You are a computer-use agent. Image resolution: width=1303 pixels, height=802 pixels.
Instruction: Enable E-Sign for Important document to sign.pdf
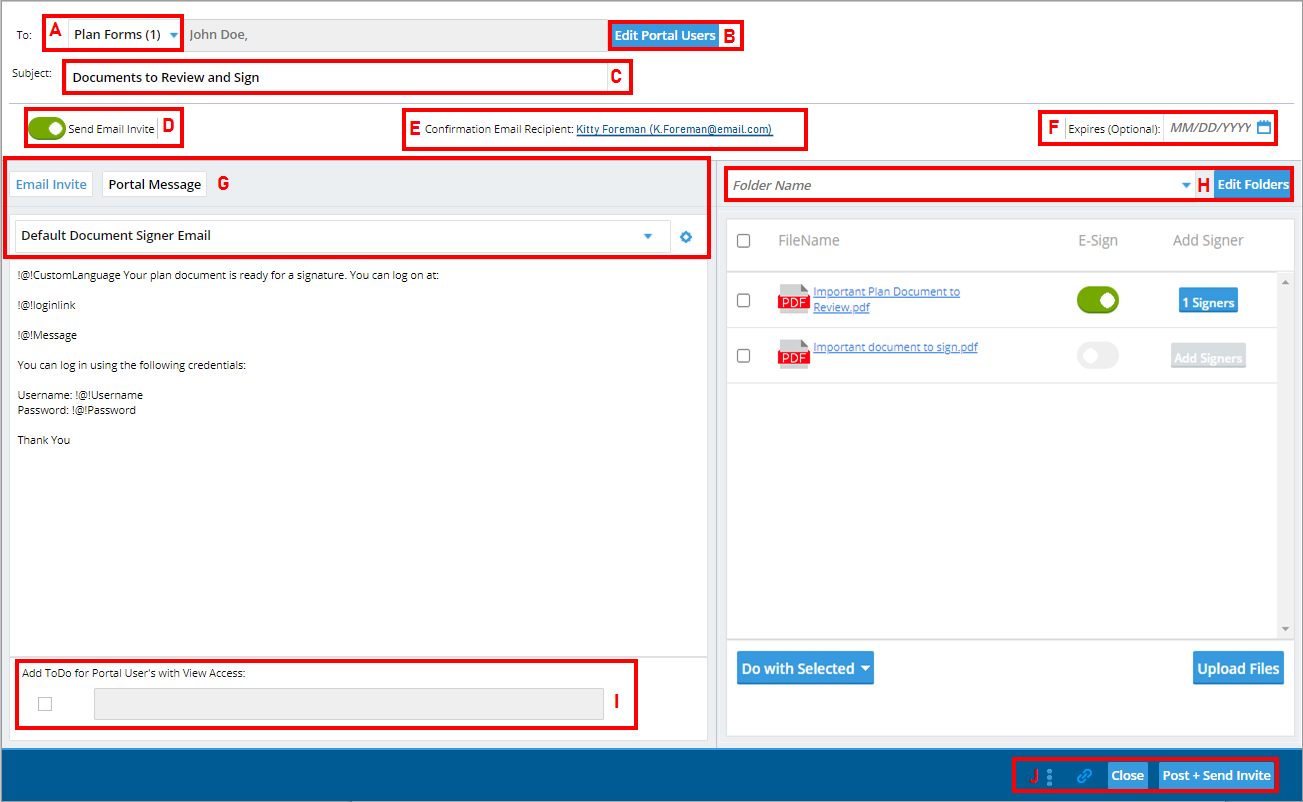[x=1097, y=354]
